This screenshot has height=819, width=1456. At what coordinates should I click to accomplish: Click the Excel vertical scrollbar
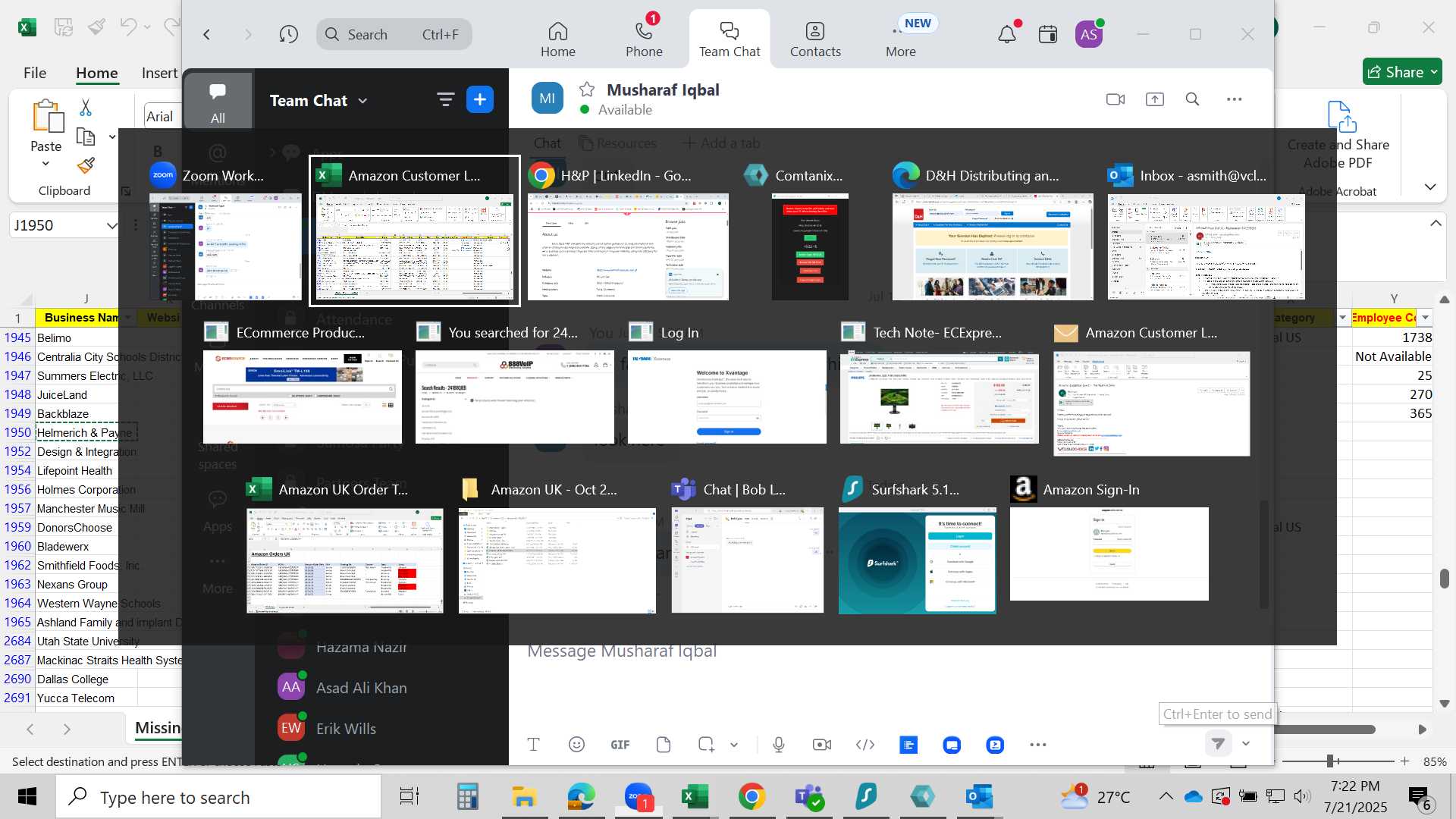coord(1444,578)
